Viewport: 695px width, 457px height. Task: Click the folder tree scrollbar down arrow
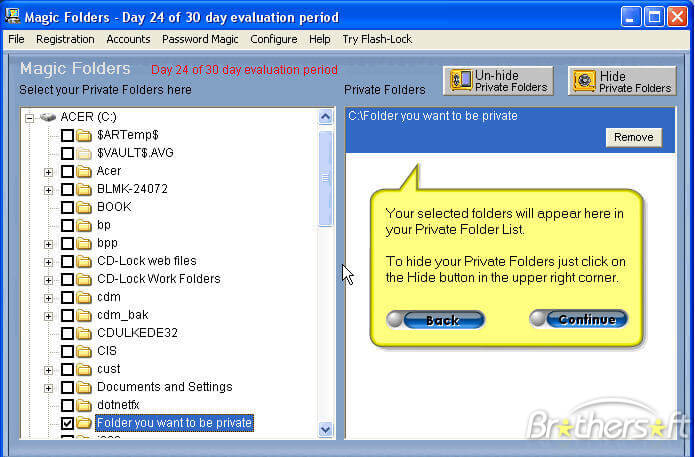coord(325,429)
